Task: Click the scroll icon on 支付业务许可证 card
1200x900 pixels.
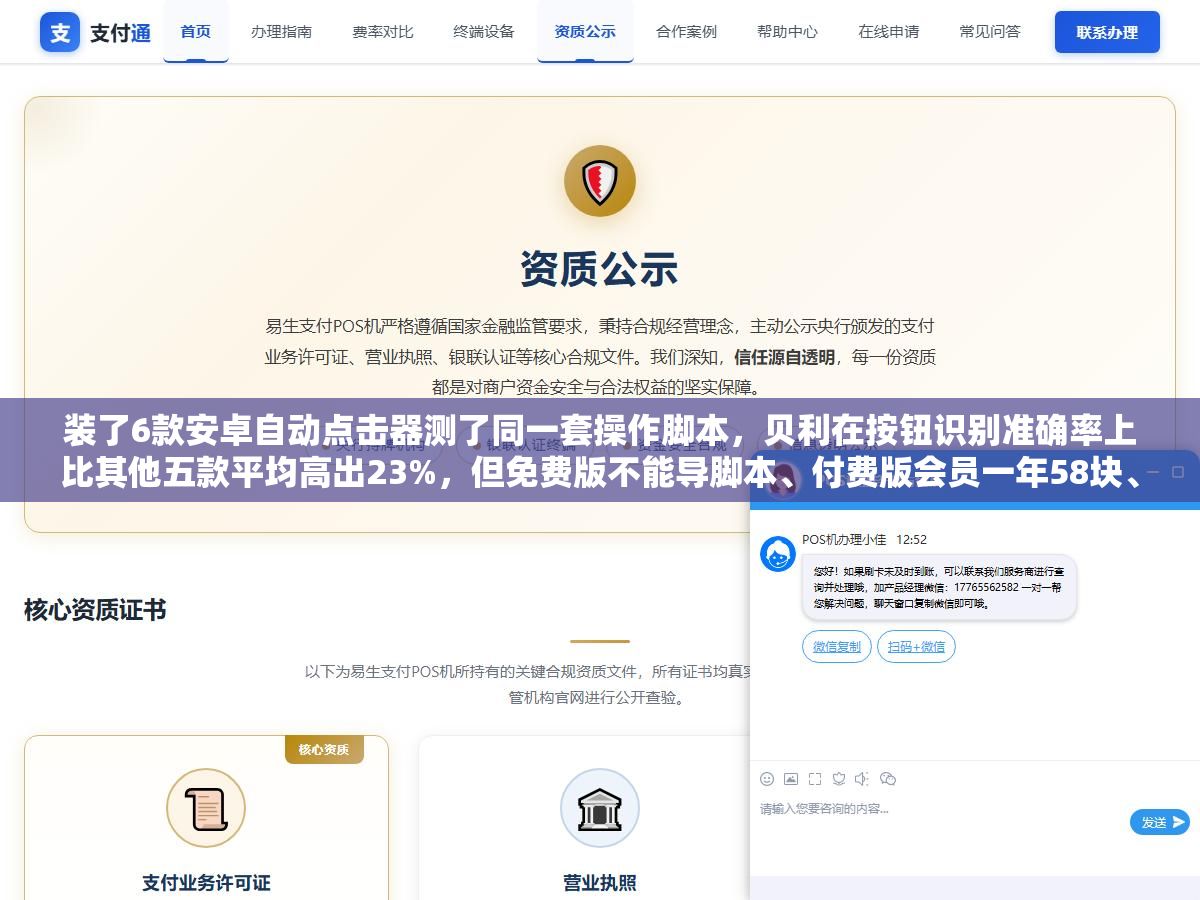Action: [x=206, y=808]
